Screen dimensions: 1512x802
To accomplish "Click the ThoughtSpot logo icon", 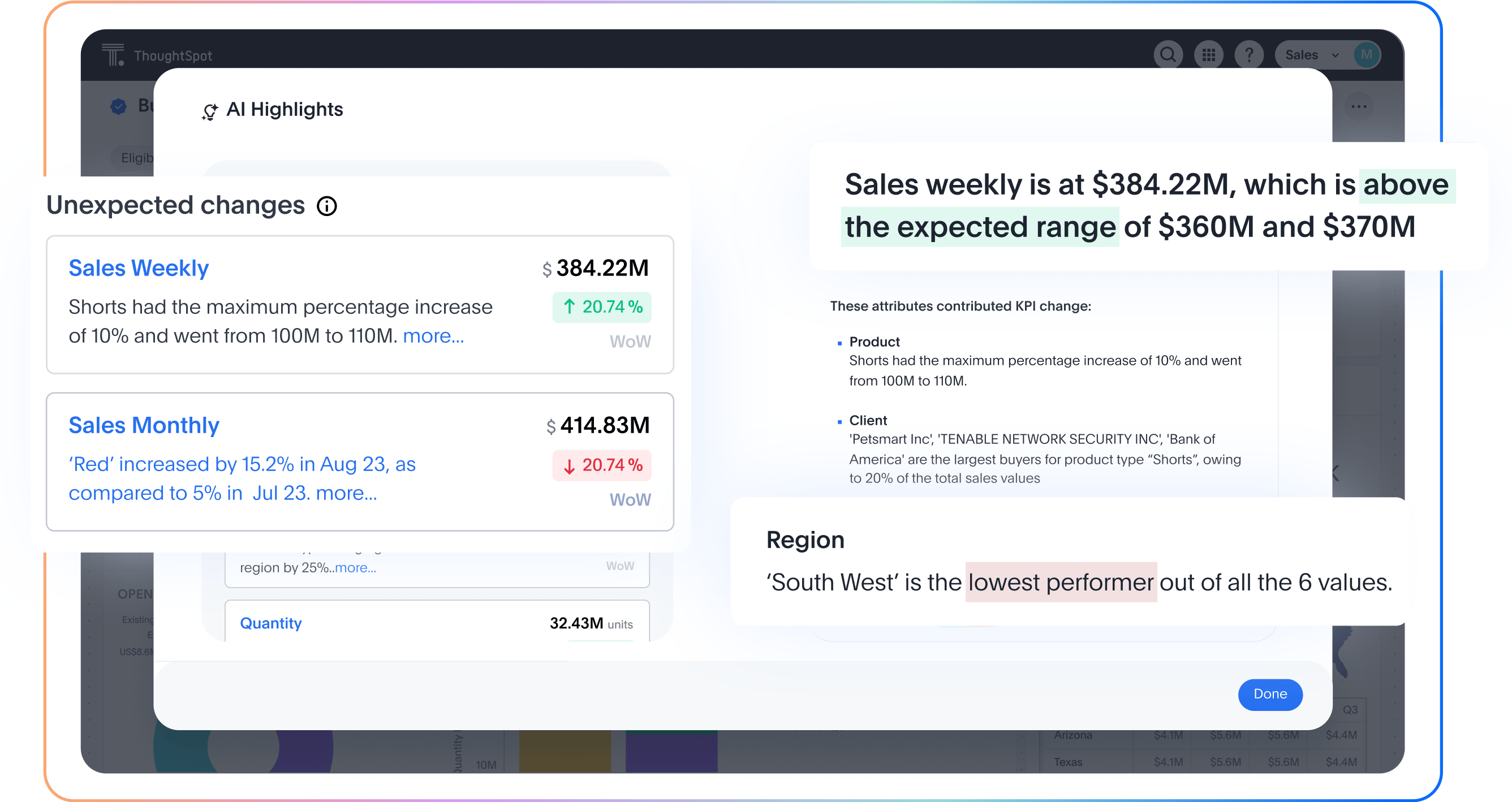I will click(113, 54).
